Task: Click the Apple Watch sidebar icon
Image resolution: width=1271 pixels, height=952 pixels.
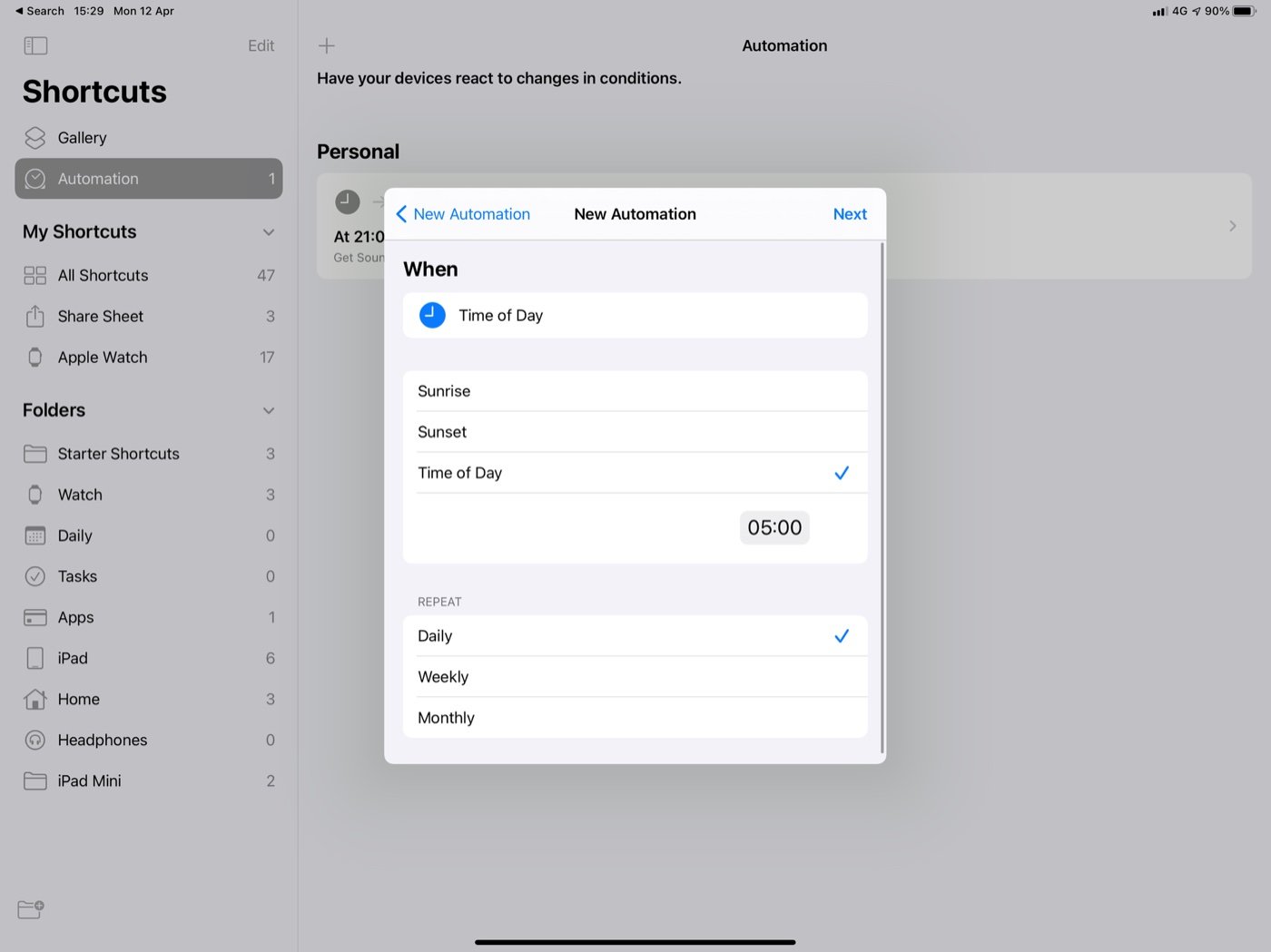Action: (34, 357)
